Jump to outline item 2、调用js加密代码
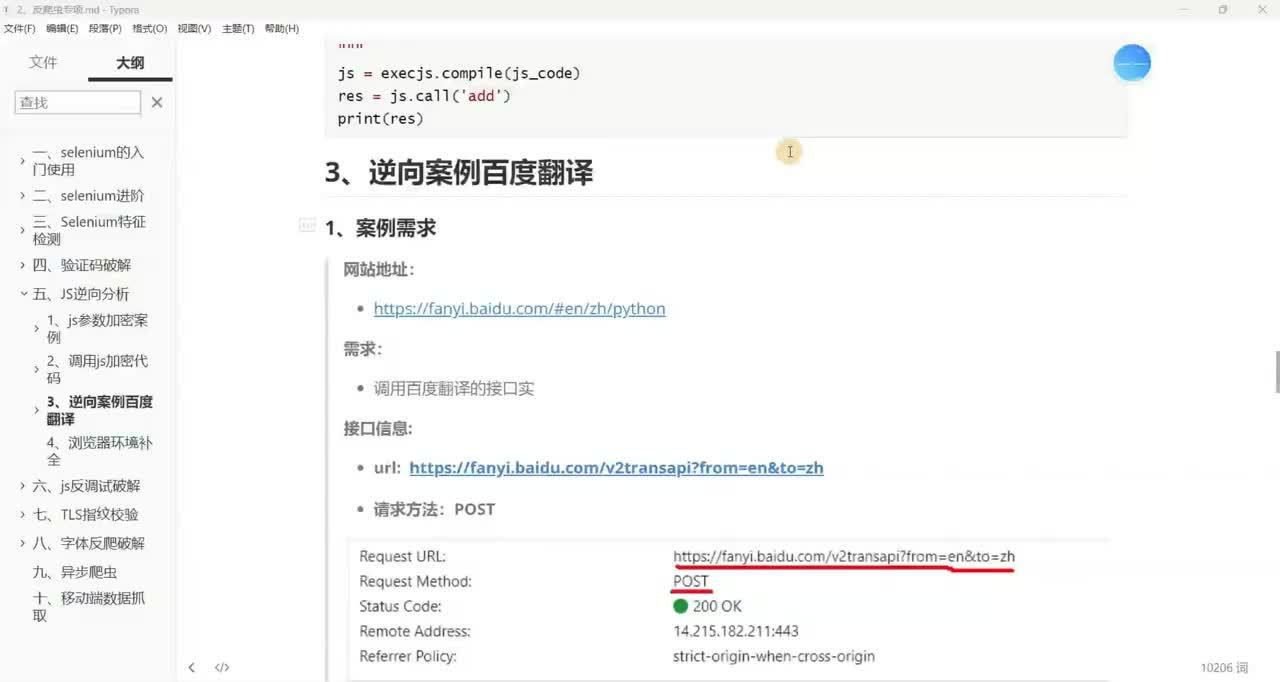Image resolution: width=1280 pixels, height=682 pixels. tap(97, 369)
